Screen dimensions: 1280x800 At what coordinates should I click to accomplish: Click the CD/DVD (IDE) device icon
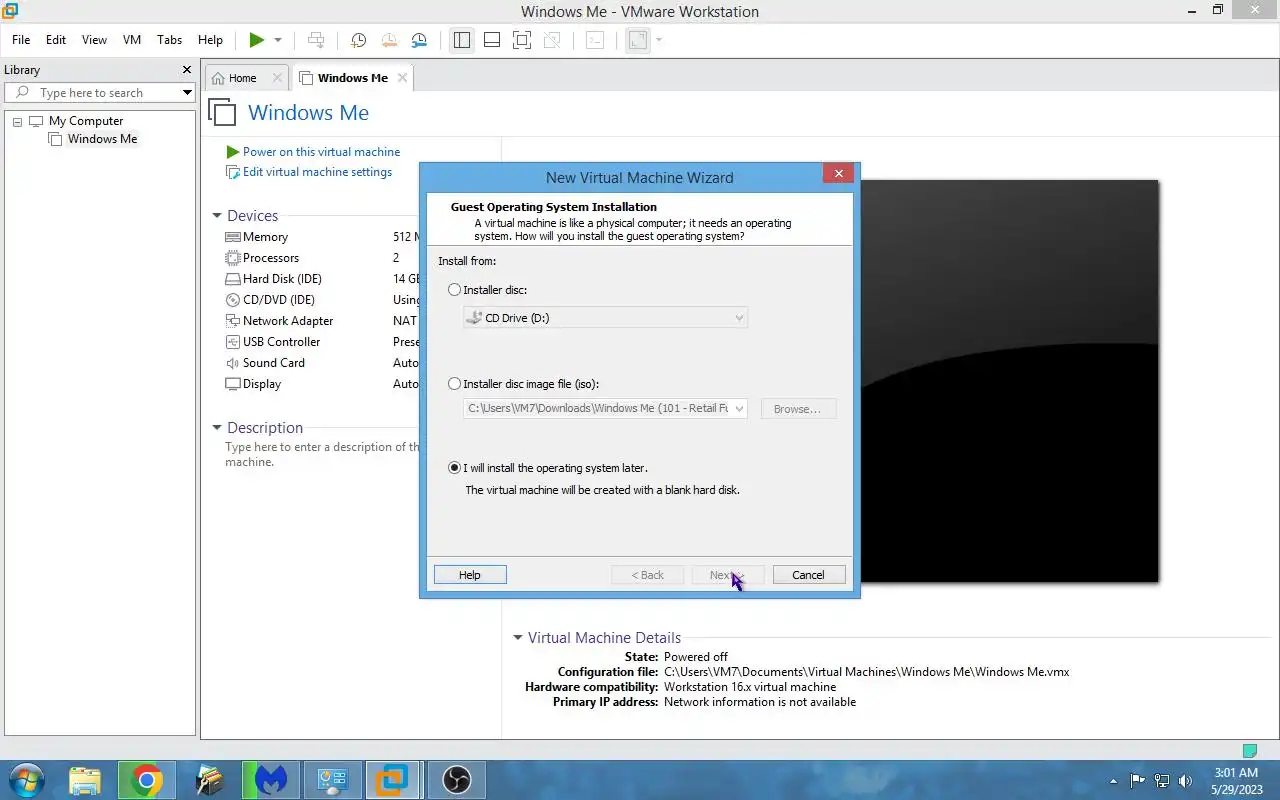click(233, 300)
